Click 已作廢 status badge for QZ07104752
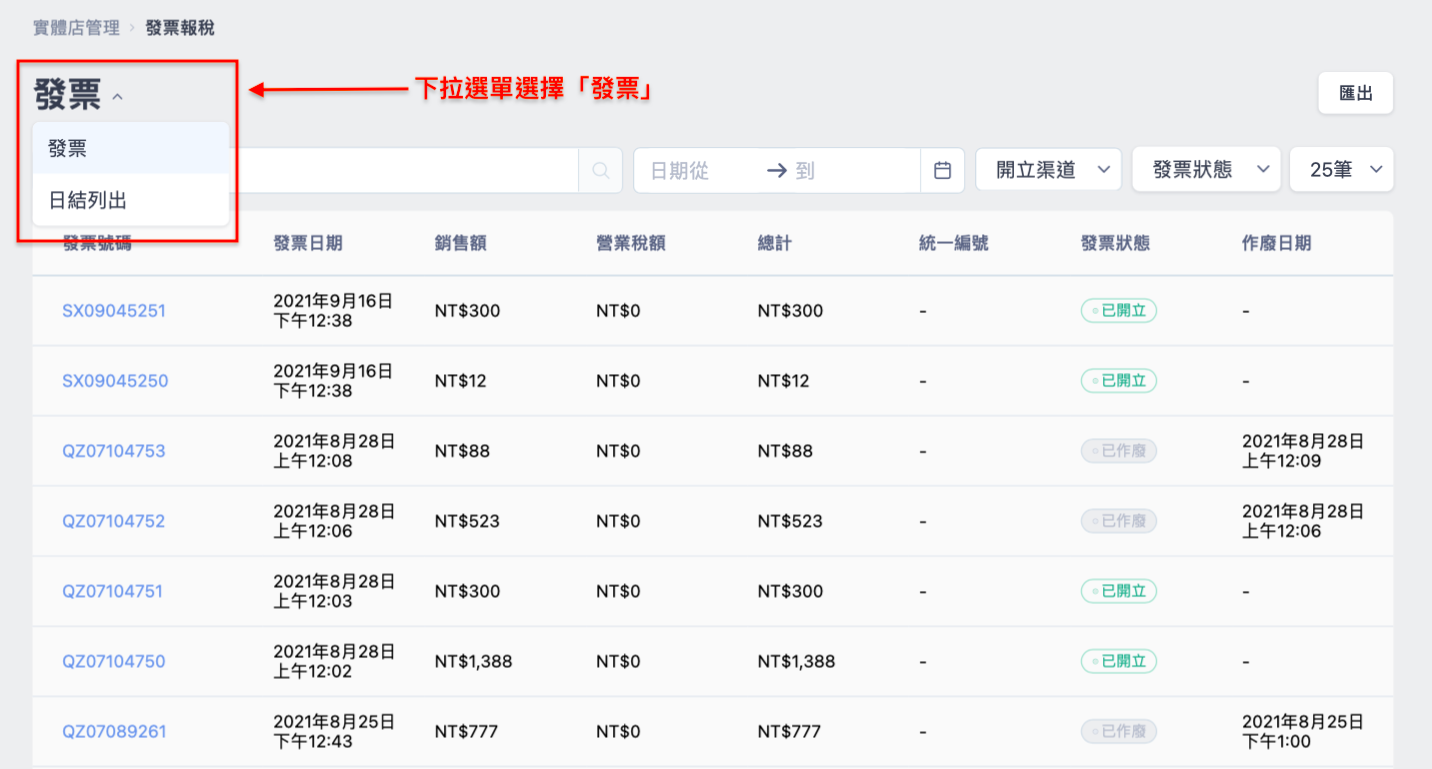 click(x=1119, y=521)
